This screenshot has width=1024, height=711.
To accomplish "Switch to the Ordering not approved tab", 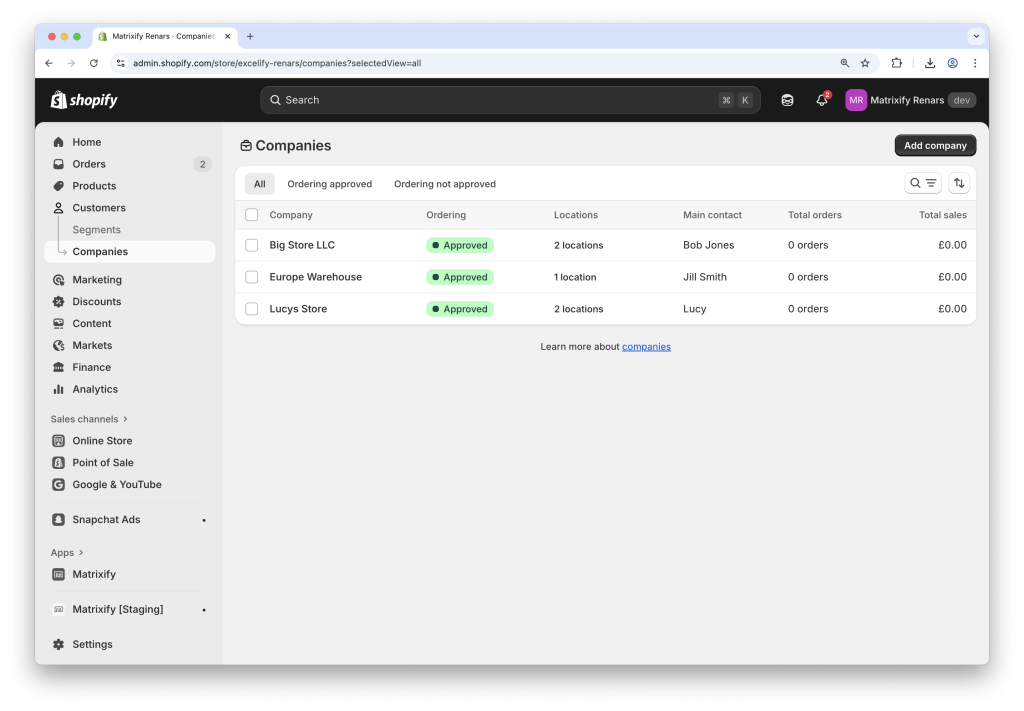I will point(444,184).
